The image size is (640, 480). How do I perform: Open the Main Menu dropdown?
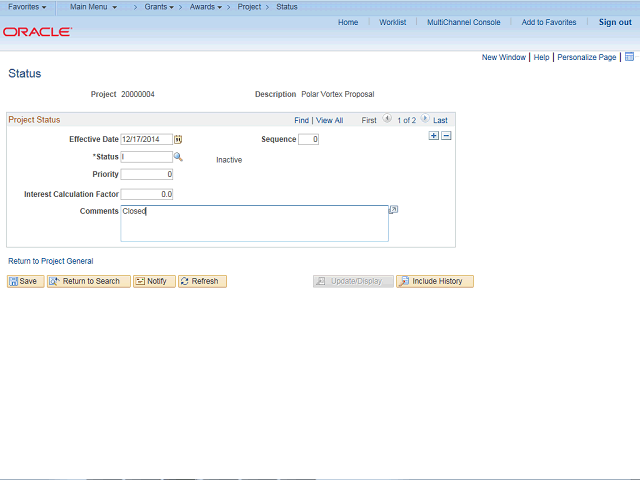(x=93, y=7)
